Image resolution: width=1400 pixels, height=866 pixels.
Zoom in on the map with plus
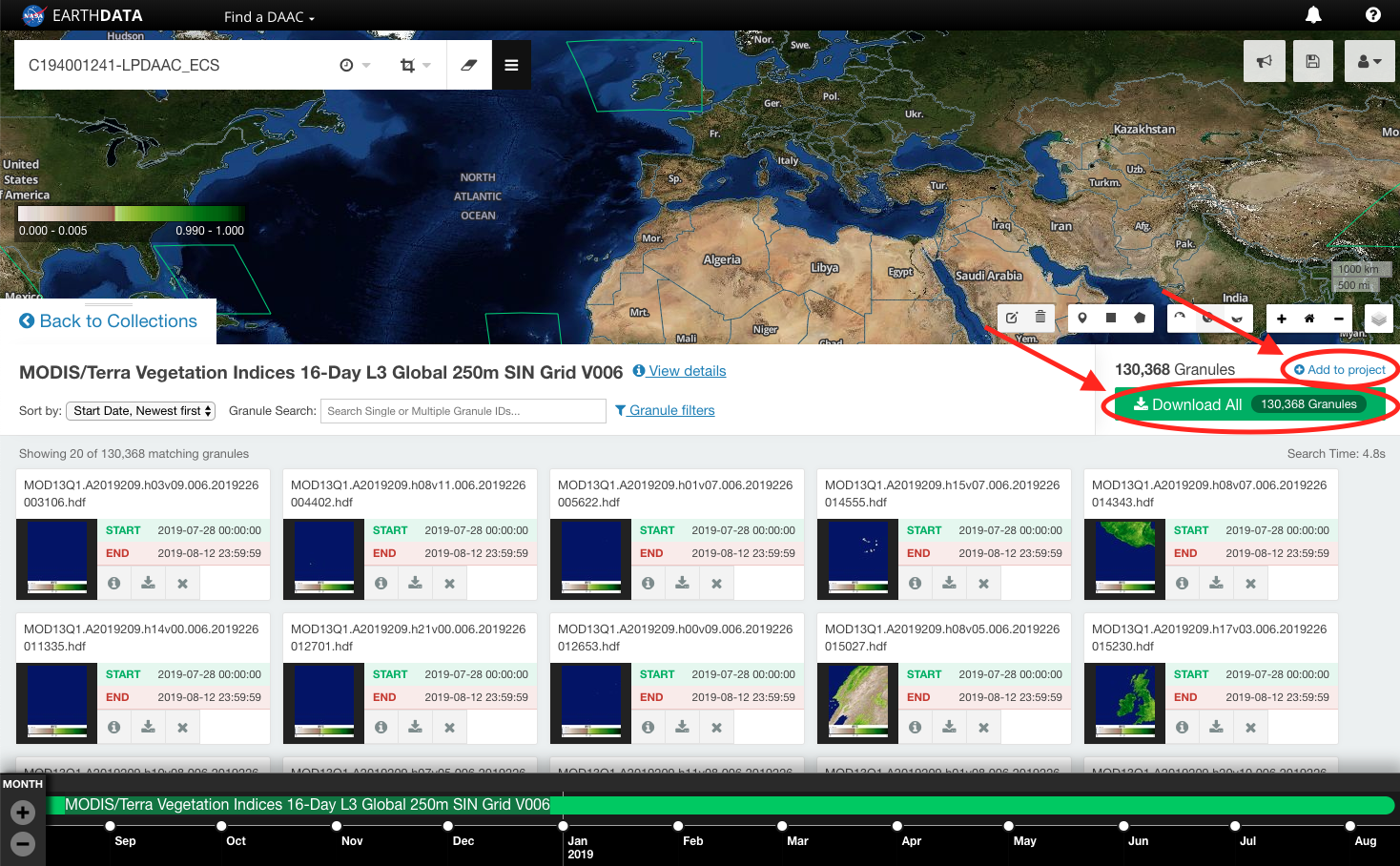click(1281, 318)
